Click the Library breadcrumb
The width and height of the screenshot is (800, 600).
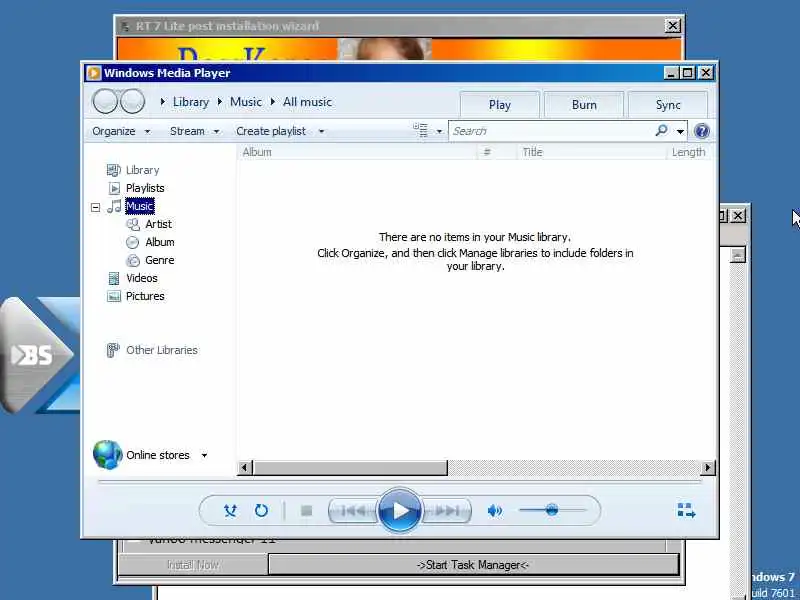point(191,102)
